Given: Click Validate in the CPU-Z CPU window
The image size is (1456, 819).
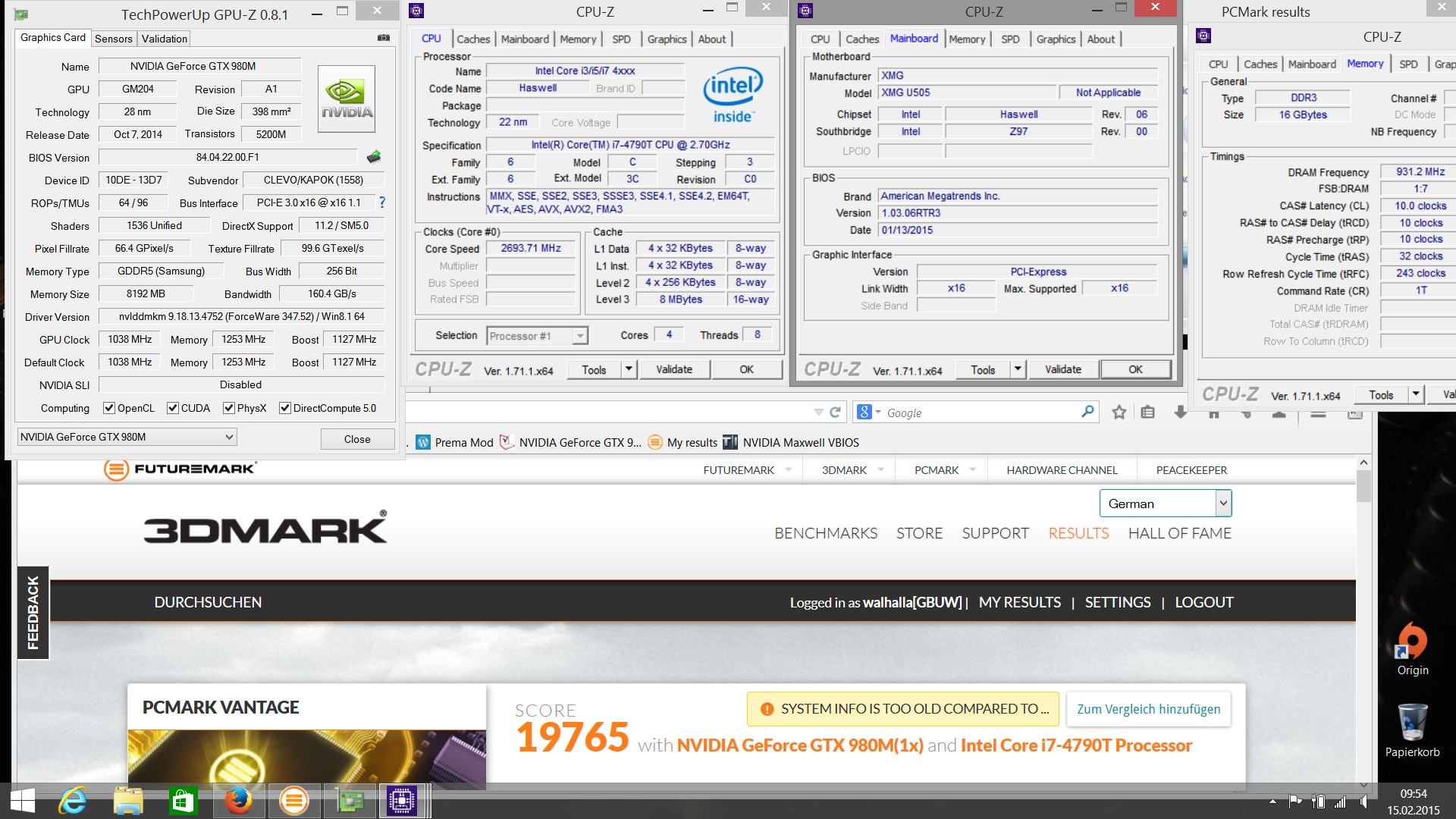Looking at the screenshot, I should 674,369.
